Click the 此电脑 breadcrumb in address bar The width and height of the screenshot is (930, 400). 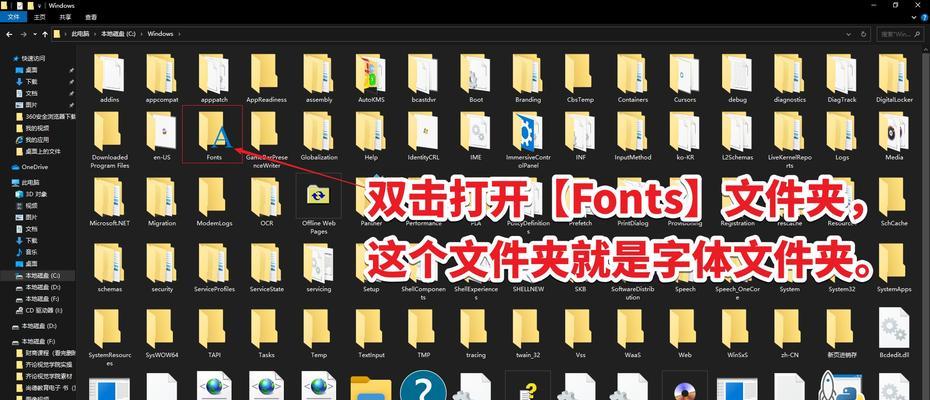click(x=79, y=34)
